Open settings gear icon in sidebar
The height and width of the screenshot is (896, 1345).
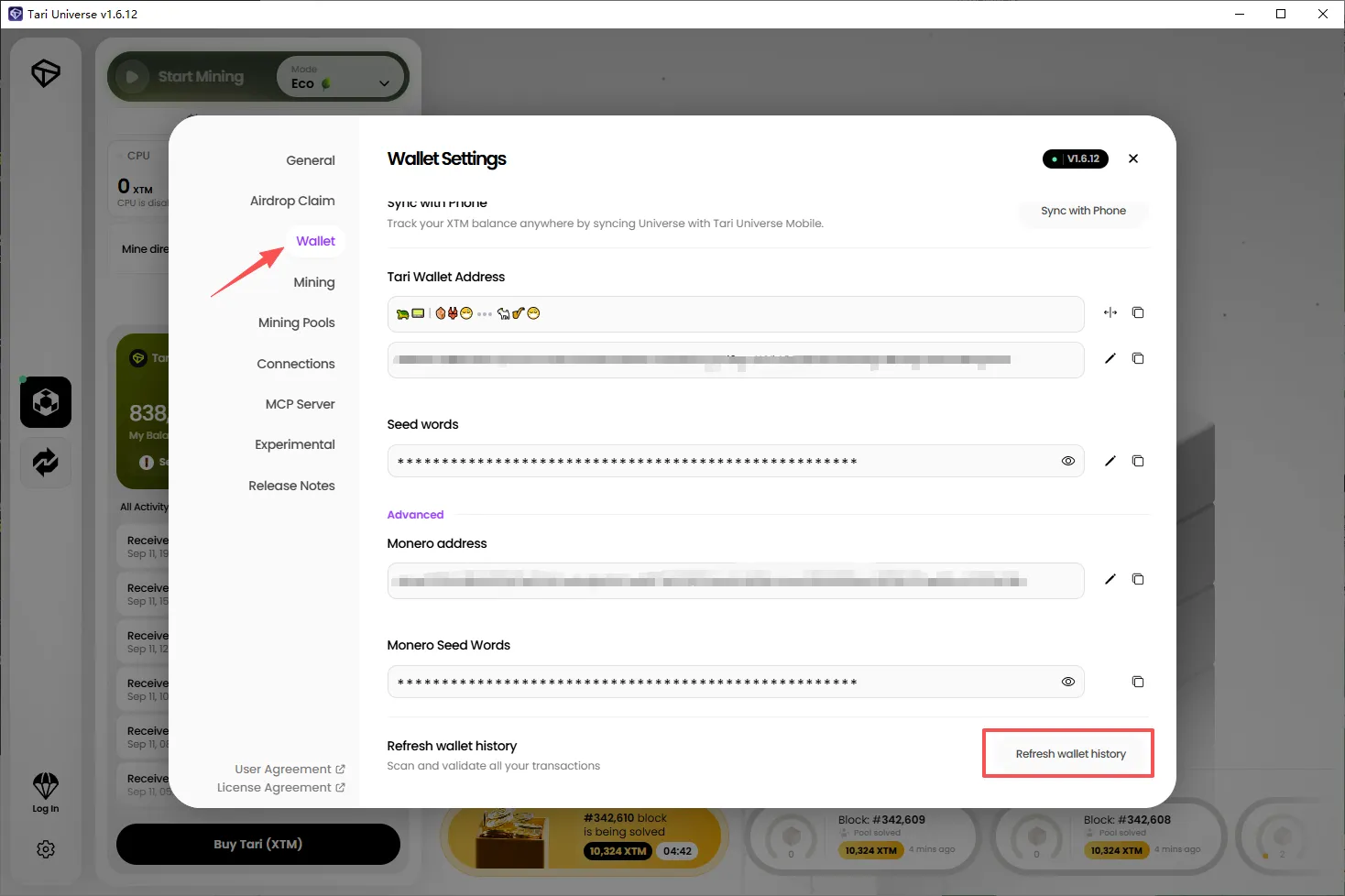46,849
